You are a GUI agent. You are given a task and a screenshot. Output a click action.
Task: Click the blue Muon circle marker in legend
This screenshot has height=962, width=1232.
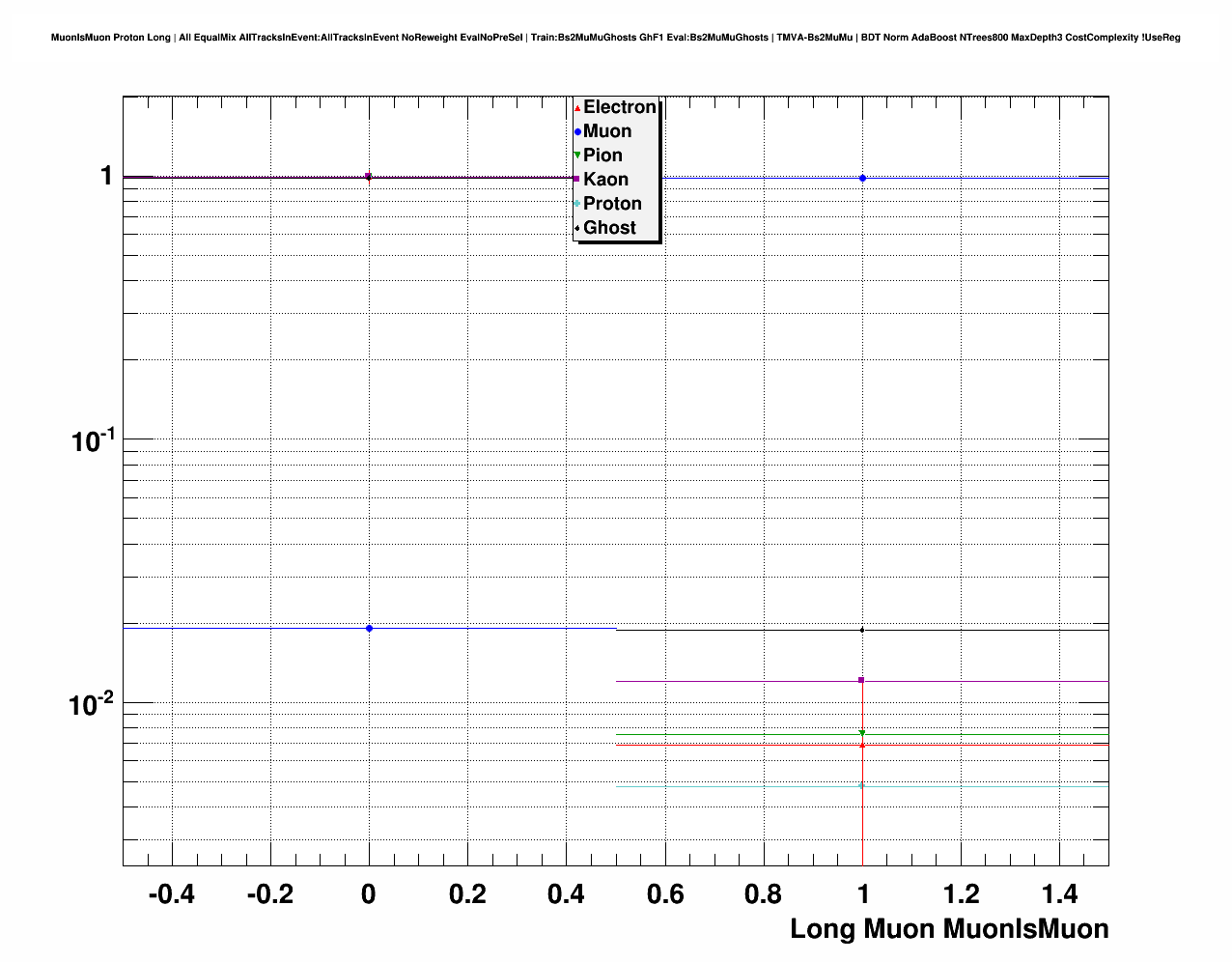577,132
